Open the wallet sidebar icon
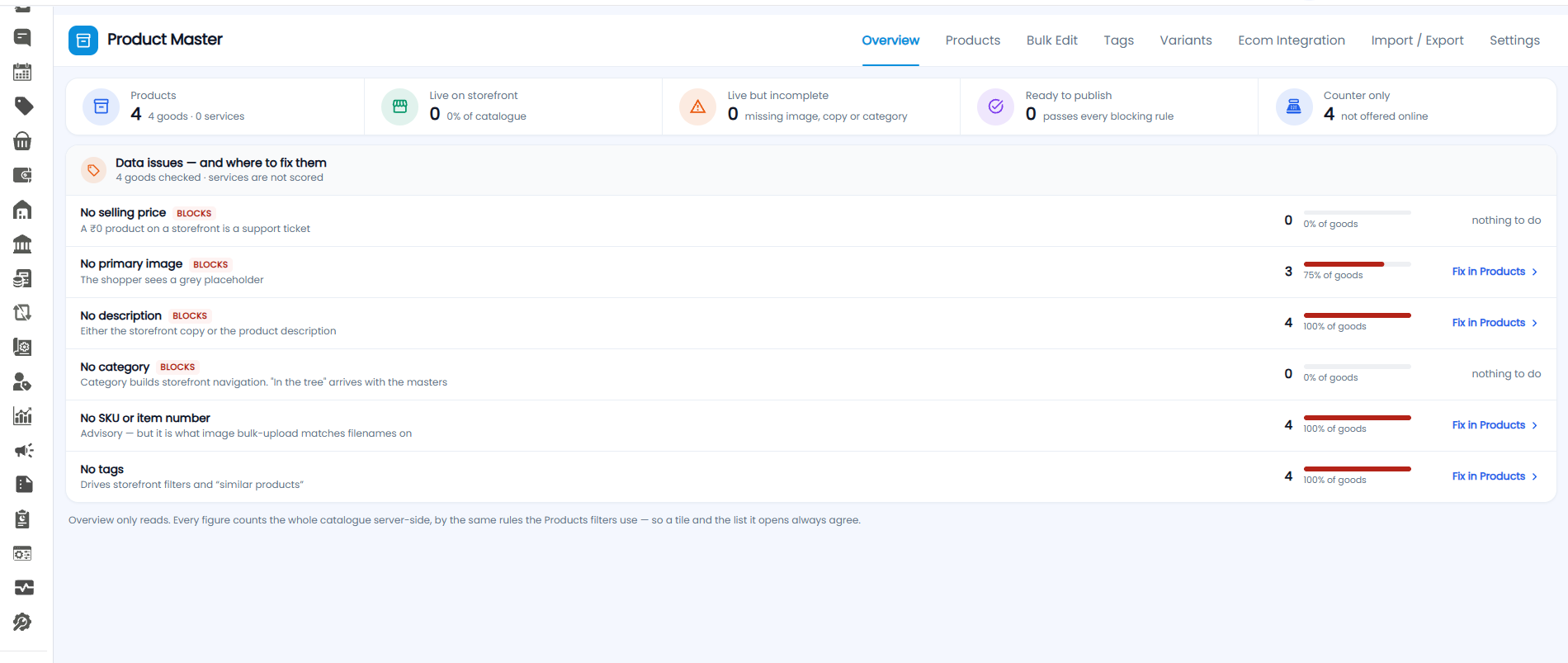Viewport: 1568px width, 663px height. 22,175
